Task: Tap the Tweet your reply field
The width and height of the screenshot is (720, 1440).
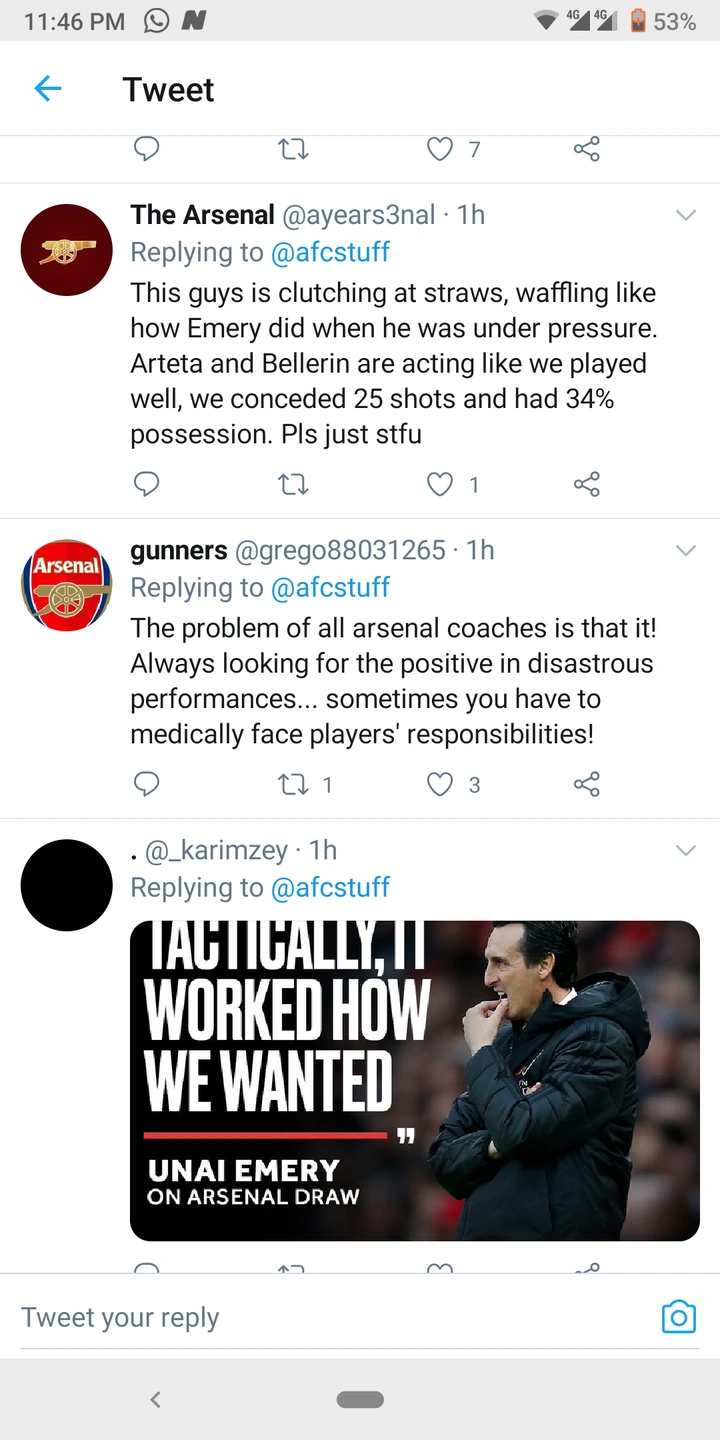Action: tap(330, 1317)
